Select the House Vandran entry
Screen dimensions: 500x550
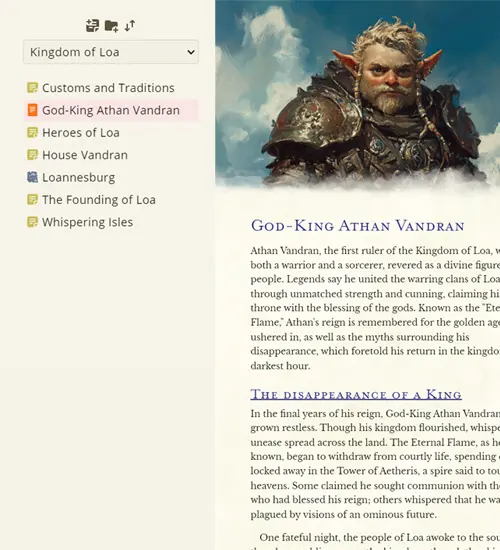[x=85, y=155]
